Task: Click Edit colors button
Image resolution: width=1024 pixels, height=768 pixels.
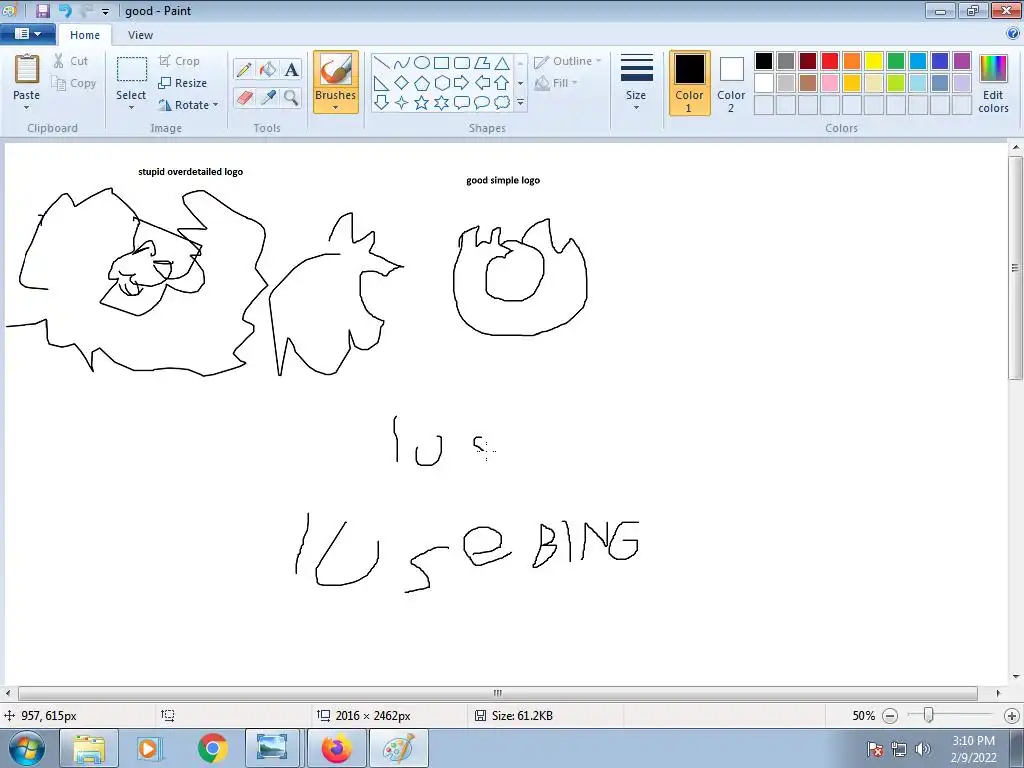Action: point(993,83)
